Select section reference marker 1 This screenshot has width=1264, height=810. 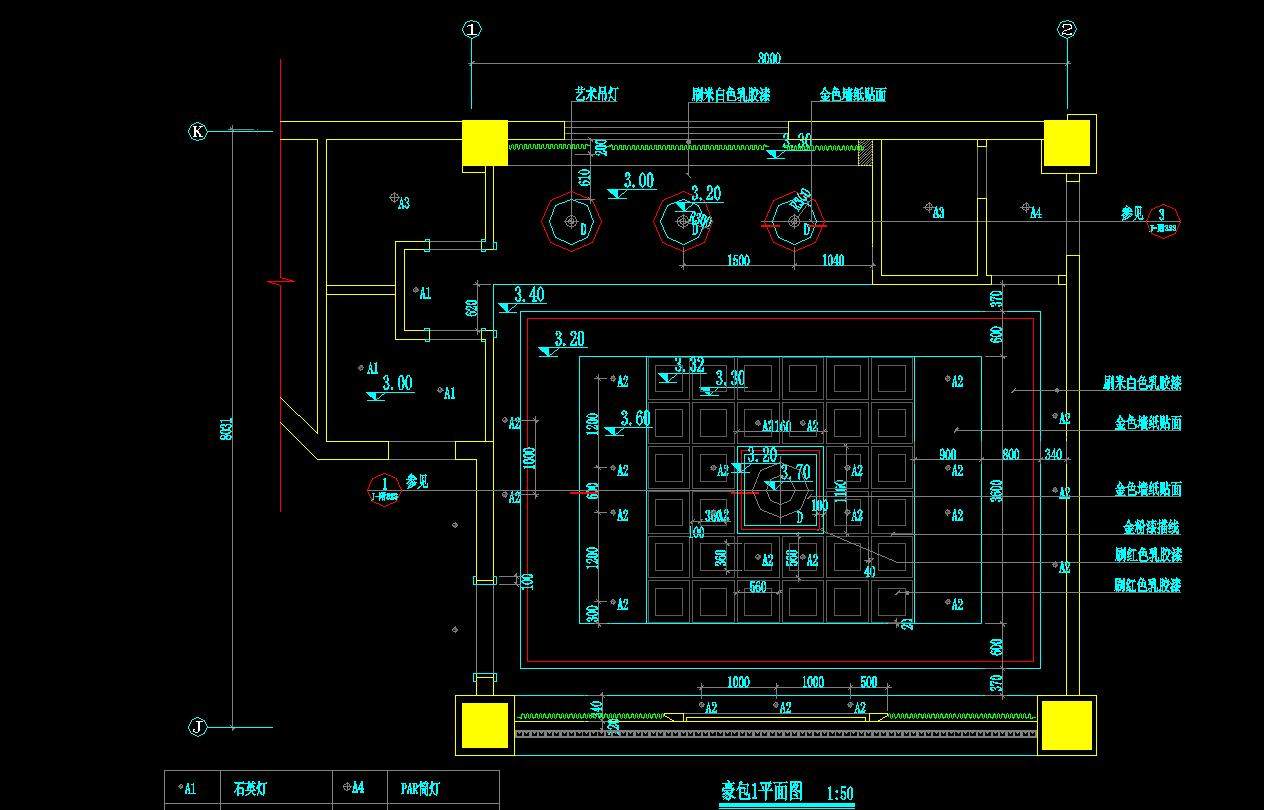[x=385, y=488]
